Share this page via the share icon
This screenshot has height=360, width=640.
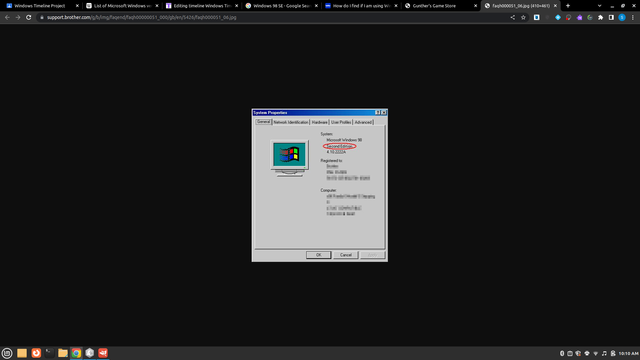click(x=513, y=18)
